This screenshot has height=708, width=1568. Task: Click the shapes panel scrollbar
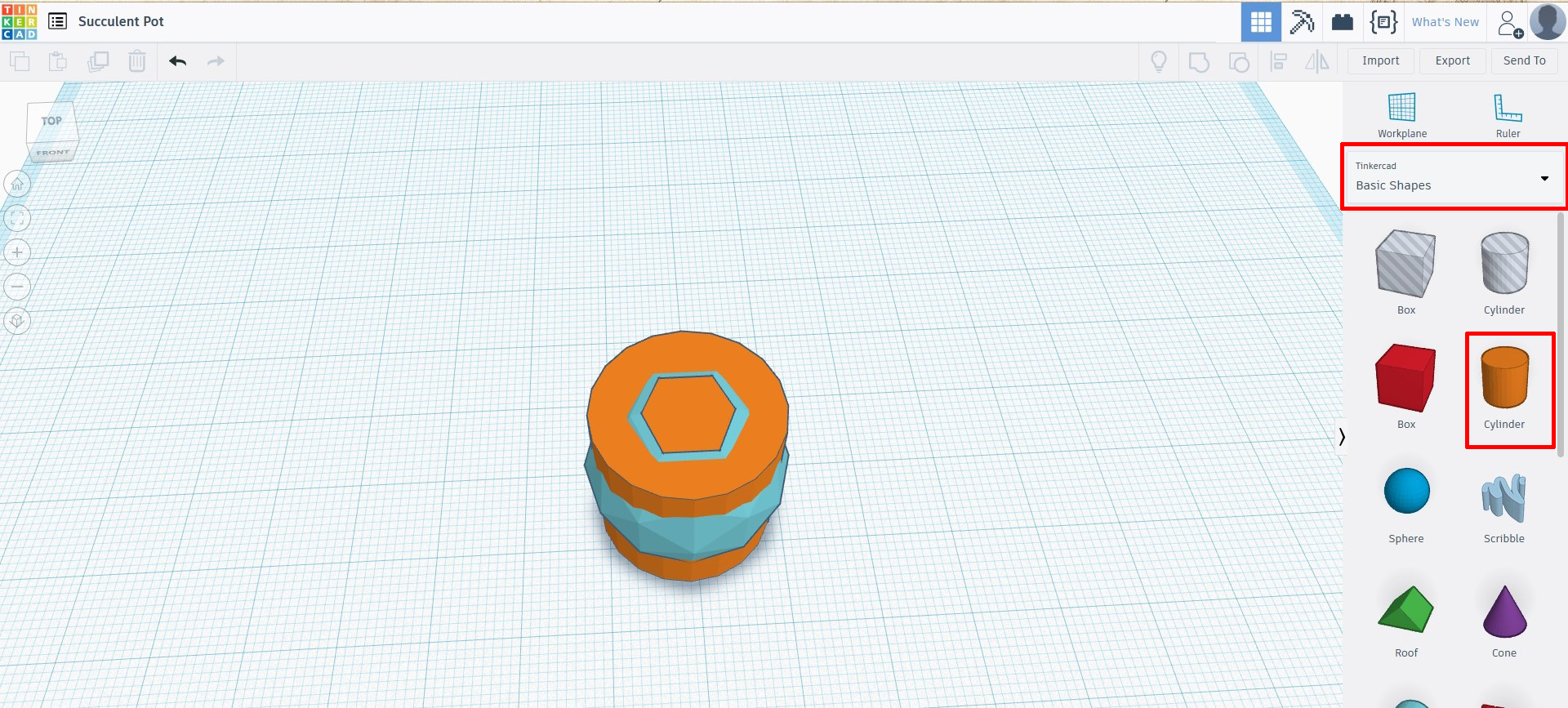pyautogui.click(x=1561, y=335)
